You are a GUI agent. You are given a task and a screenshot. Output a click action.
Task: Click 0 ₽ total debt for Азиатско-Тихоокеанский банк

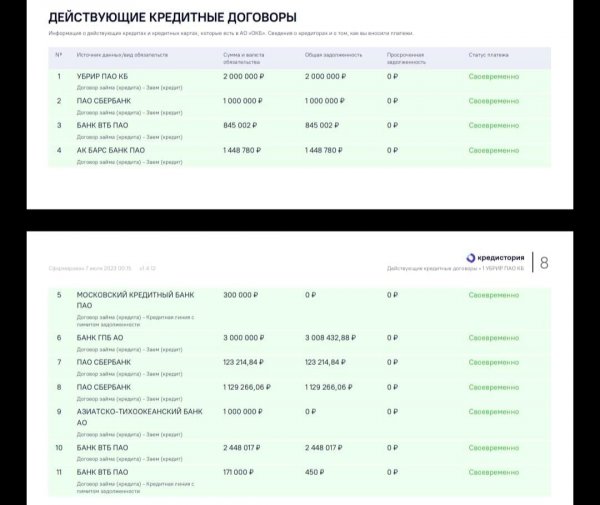[x=310, y=412]
